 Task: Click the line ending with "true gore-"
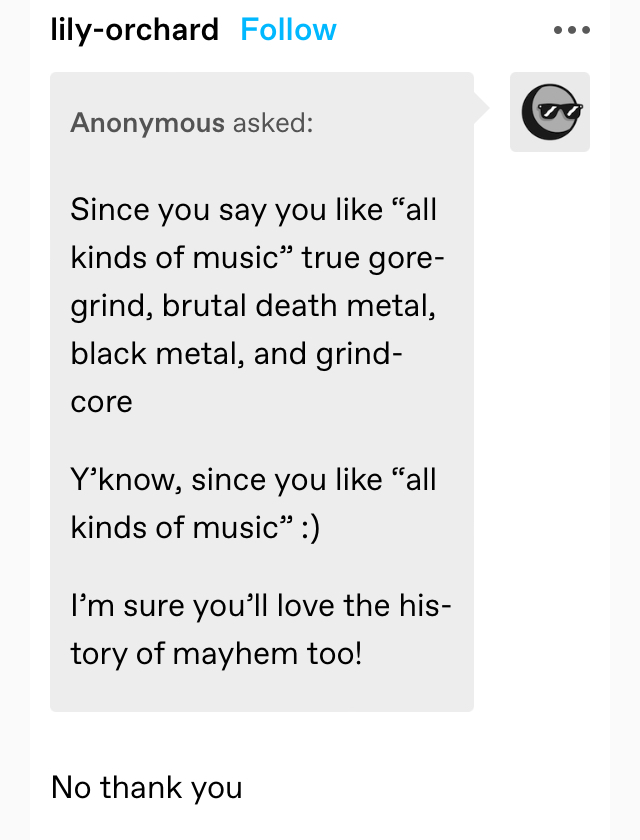point(257,258)
